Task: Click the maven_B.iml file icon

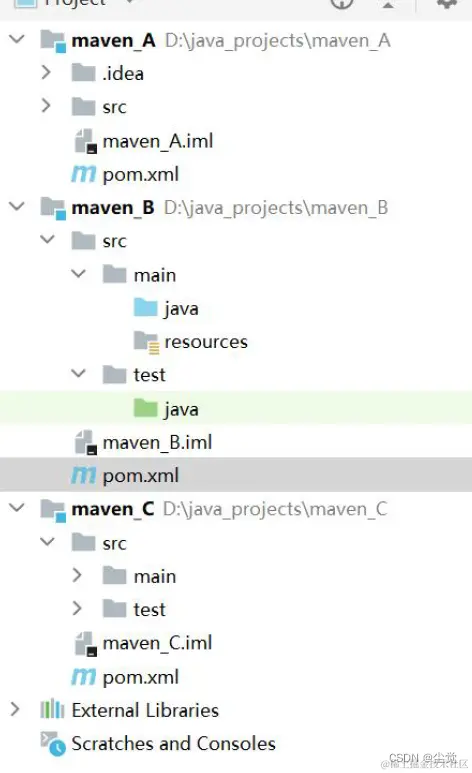Action: (x=85, y=442)
